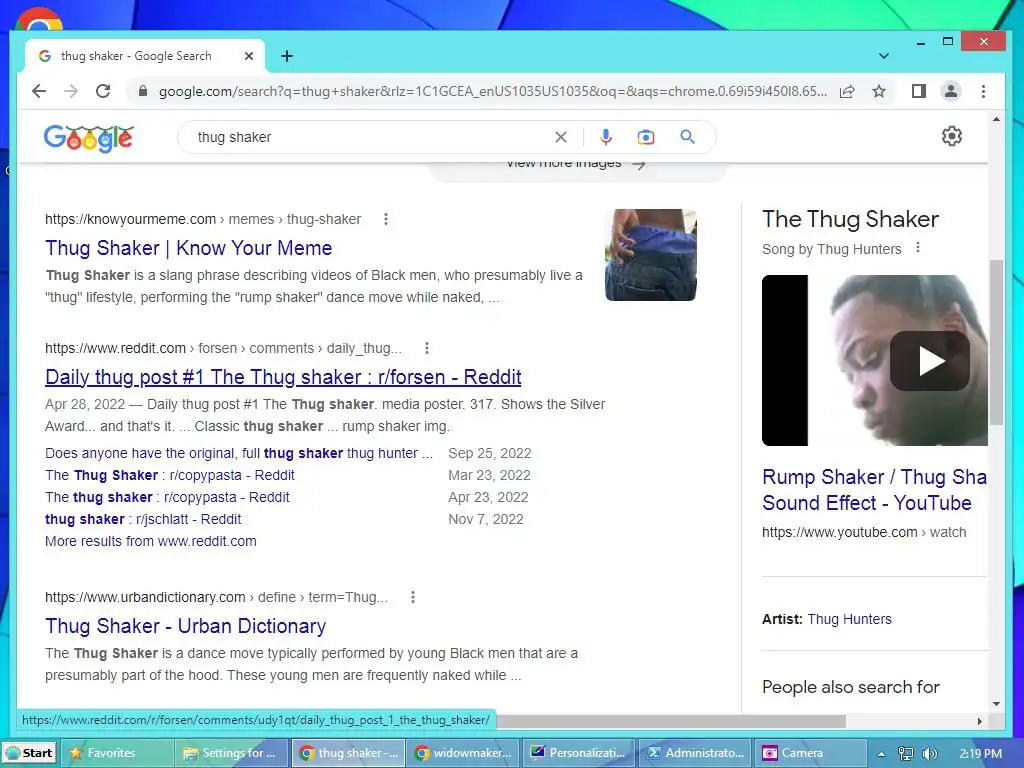Open 'The thug shaker : r/copypasta' from Apr 23
Viewport: 1024px width, 768px height.
[167, 497]
